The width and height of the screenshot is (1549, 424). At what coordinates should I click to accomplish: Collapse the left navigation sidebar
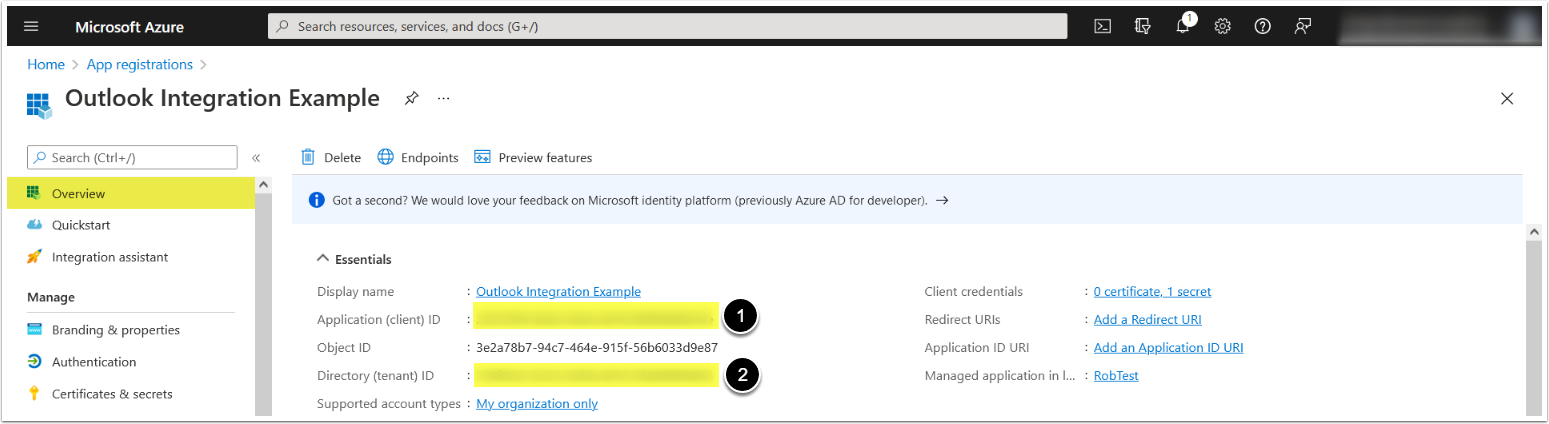point(256,158)
